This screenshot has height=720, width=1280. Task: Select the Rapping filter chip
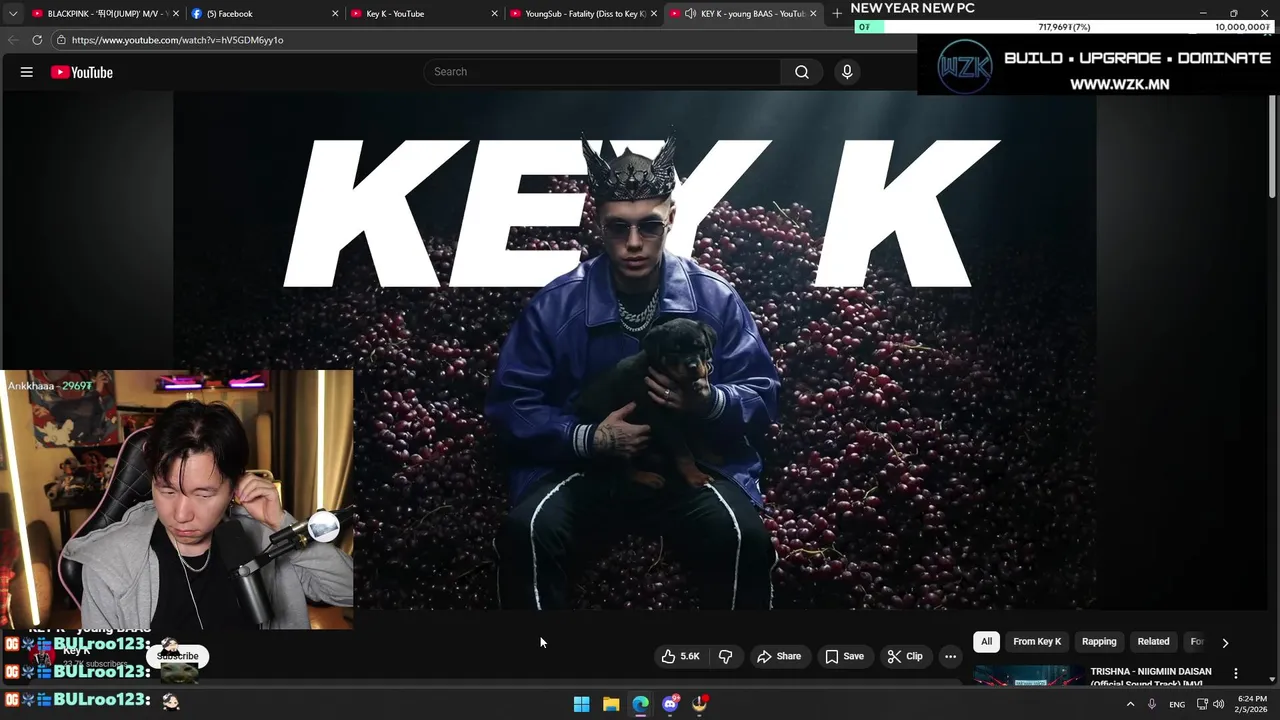[x=1098, y=641]
